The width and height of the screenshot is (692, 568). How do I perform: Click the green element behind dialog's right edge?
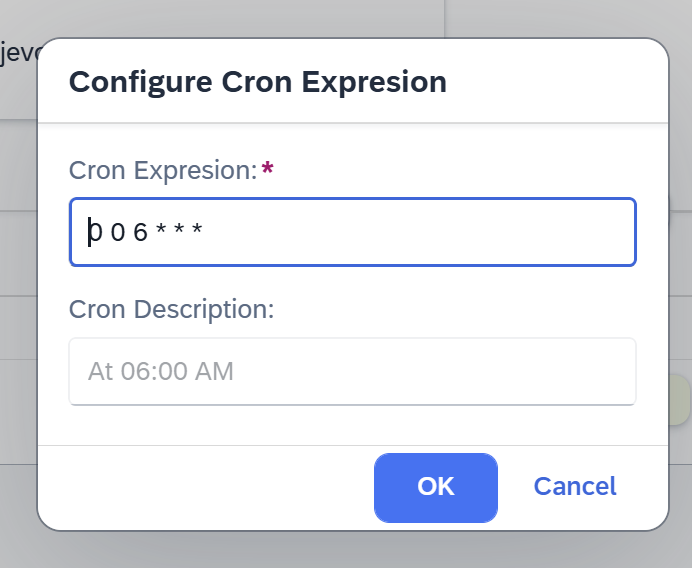680,400
